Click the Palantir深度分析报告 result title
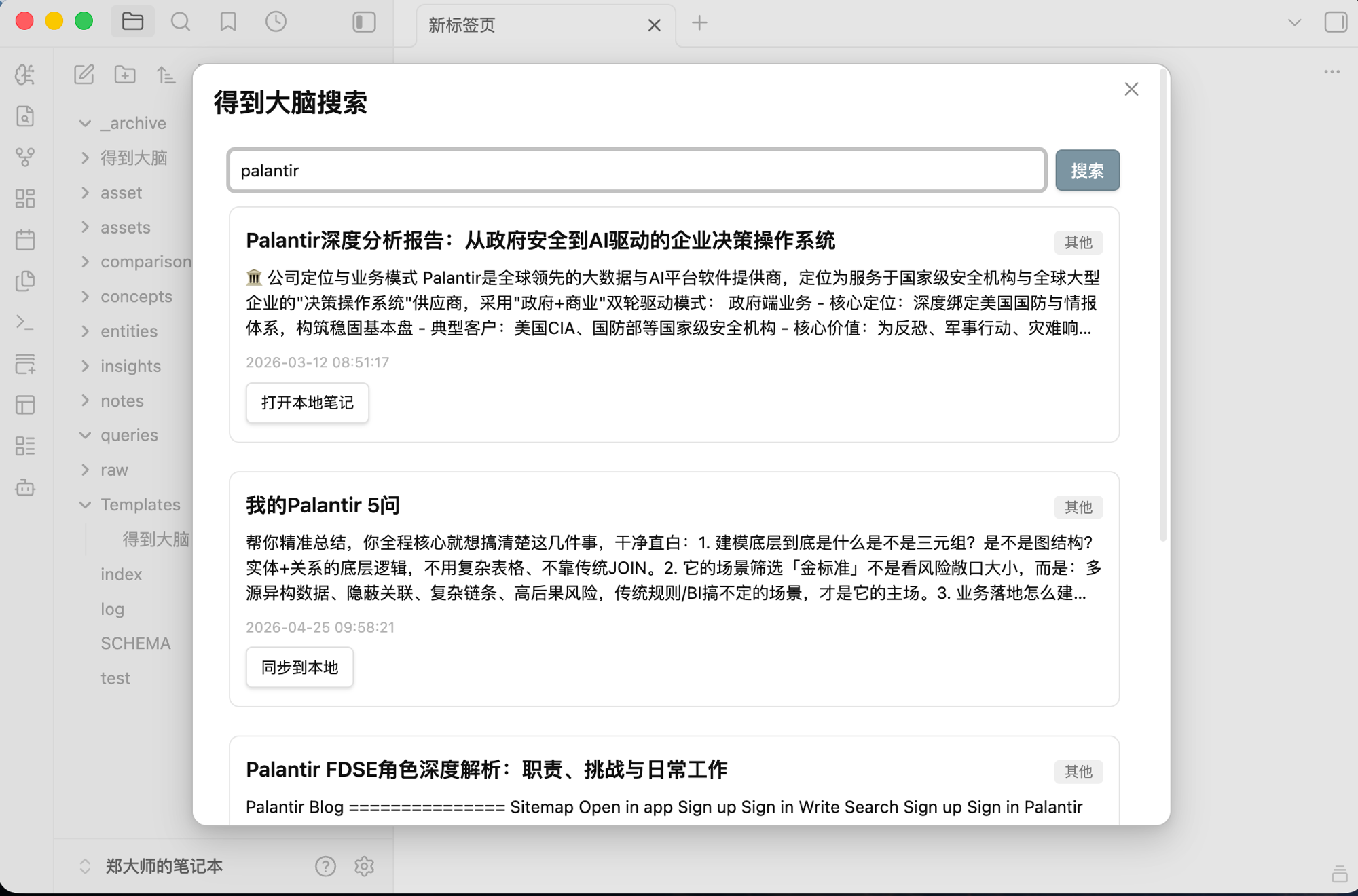This screenshot has width=1358, height=896. point(540,240)
